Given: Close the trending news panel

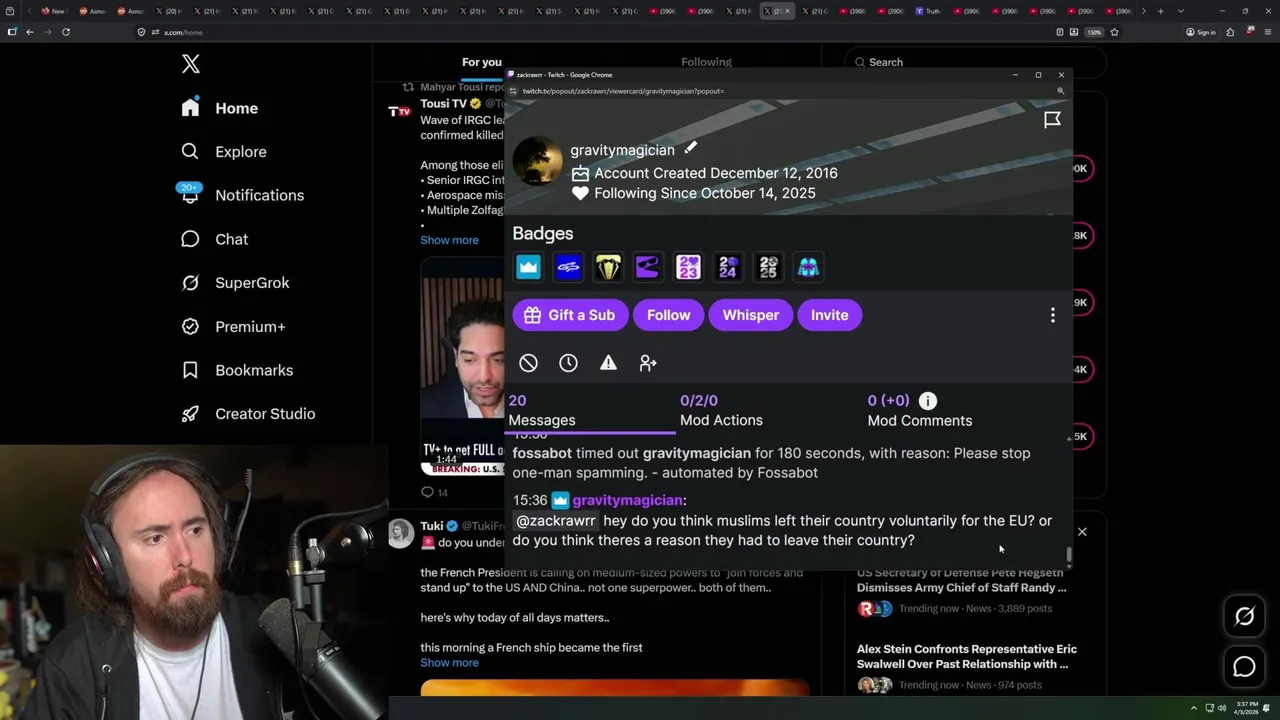Looking at the screenshot, I should [1082, 532].
